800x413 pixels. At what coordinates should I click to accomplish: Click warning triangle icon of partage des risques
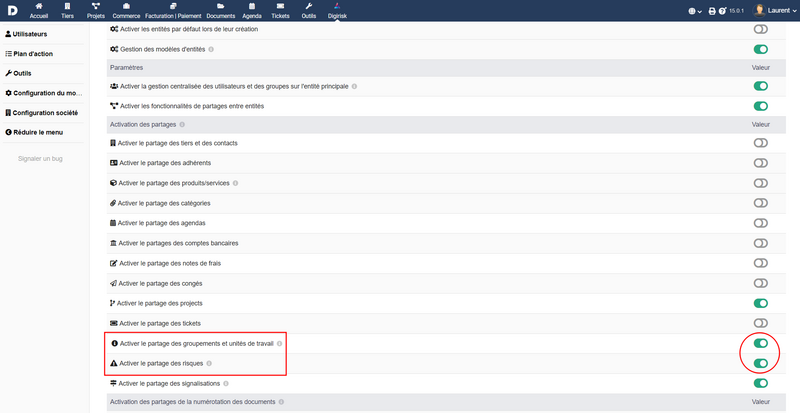114,363
